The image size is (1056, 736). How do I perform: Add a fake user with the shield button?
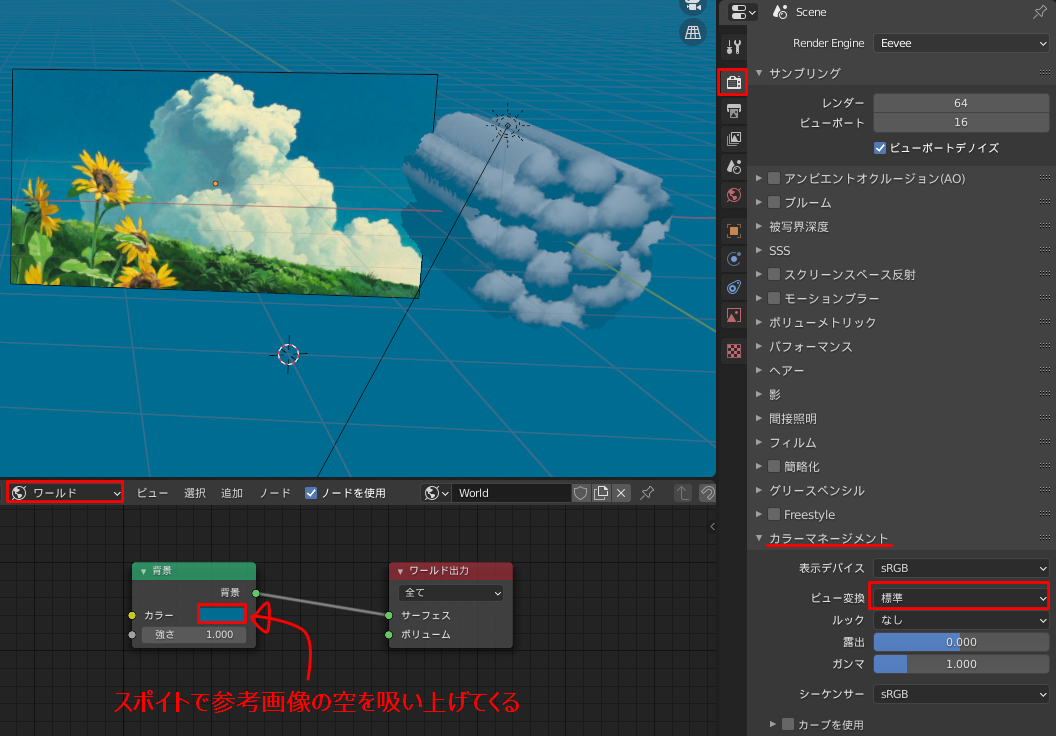point(580,492)
